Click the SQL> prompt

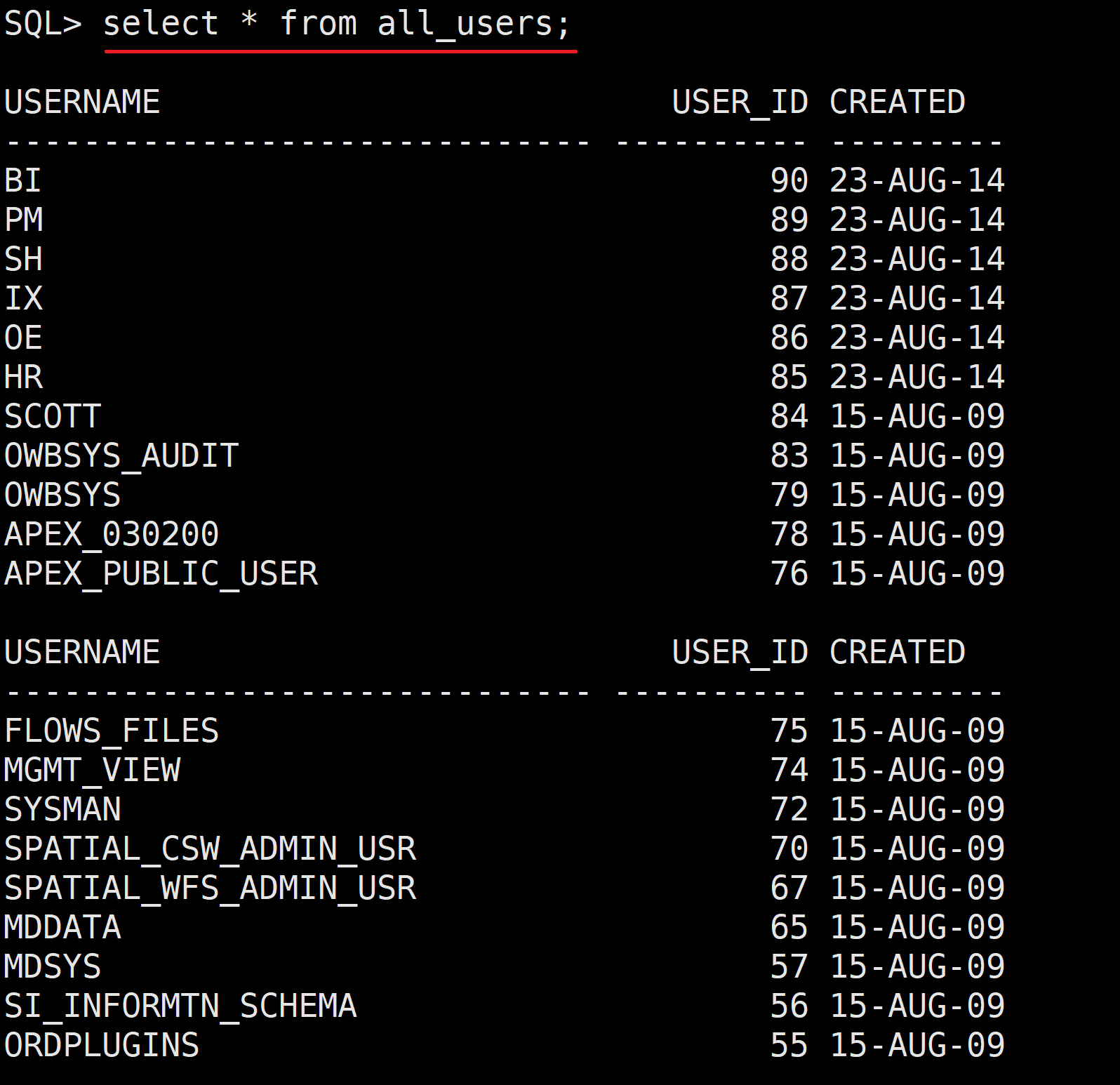click(42, 24)
